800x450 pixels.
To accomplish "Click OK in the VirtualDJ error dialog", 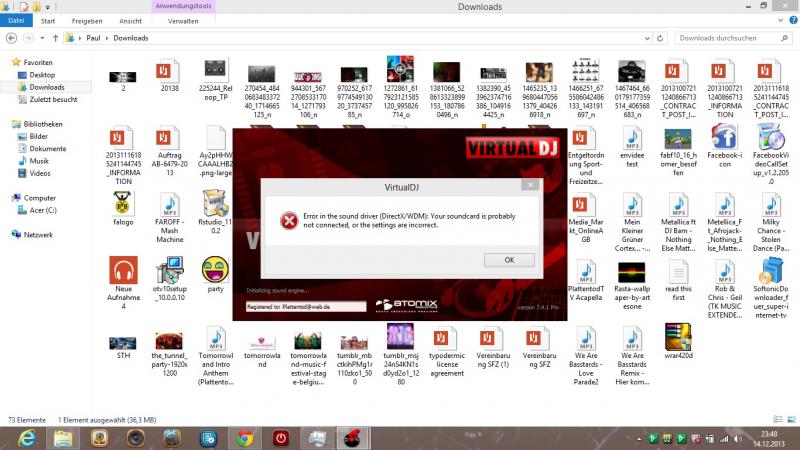I will [509, 260].
